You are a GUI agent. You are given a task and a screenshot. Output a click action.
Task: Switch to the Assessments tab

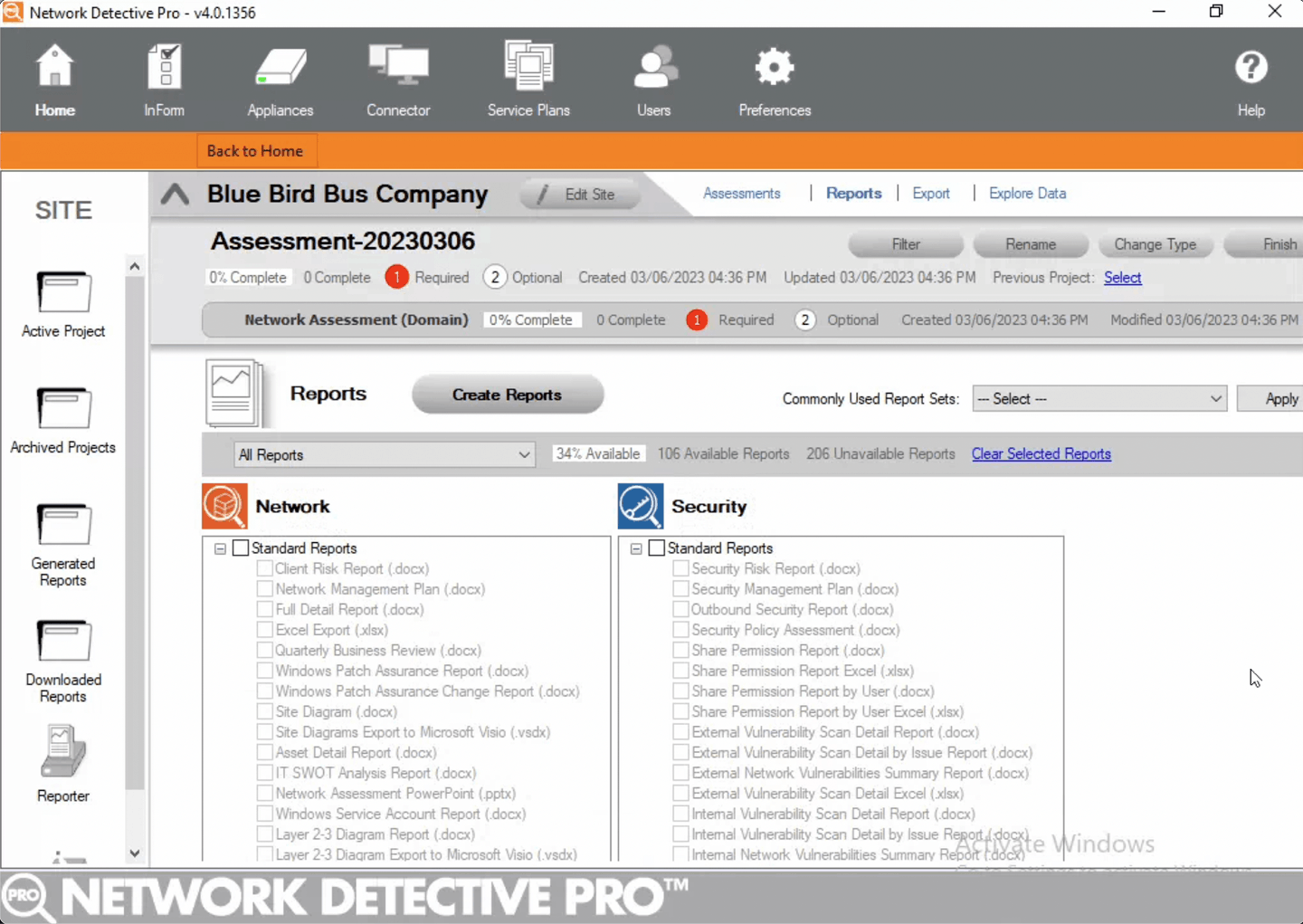coord(742,193)
